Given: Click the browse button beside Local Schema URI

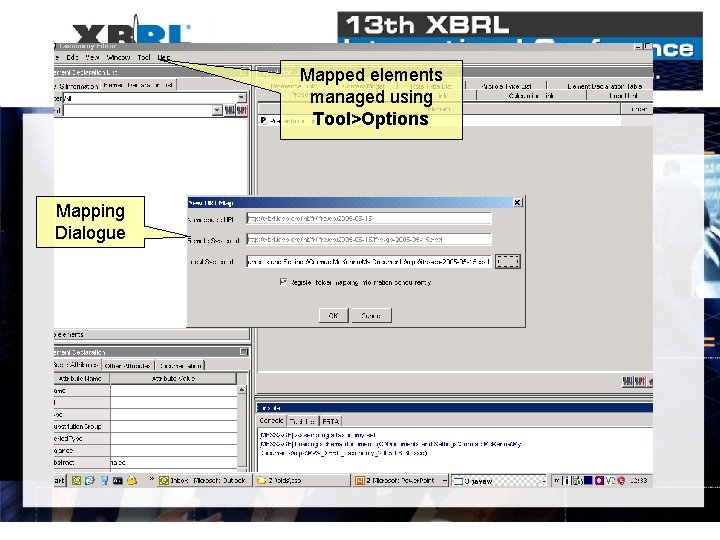Looking at the screenshot, I should [508, 261].
